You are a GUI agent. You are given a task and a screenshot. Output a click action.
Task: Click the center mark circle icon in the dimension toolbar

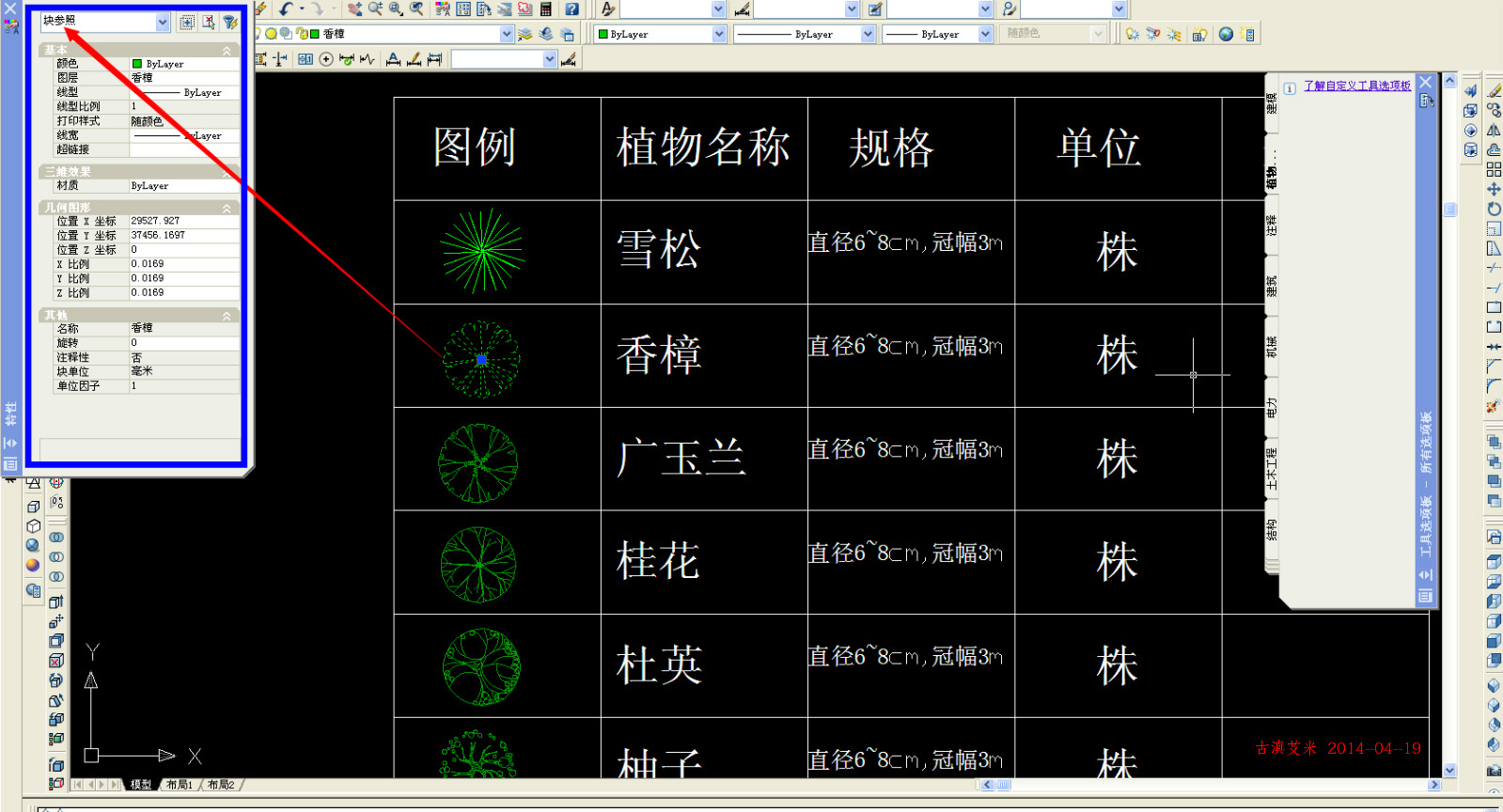(x=326, y=59)
